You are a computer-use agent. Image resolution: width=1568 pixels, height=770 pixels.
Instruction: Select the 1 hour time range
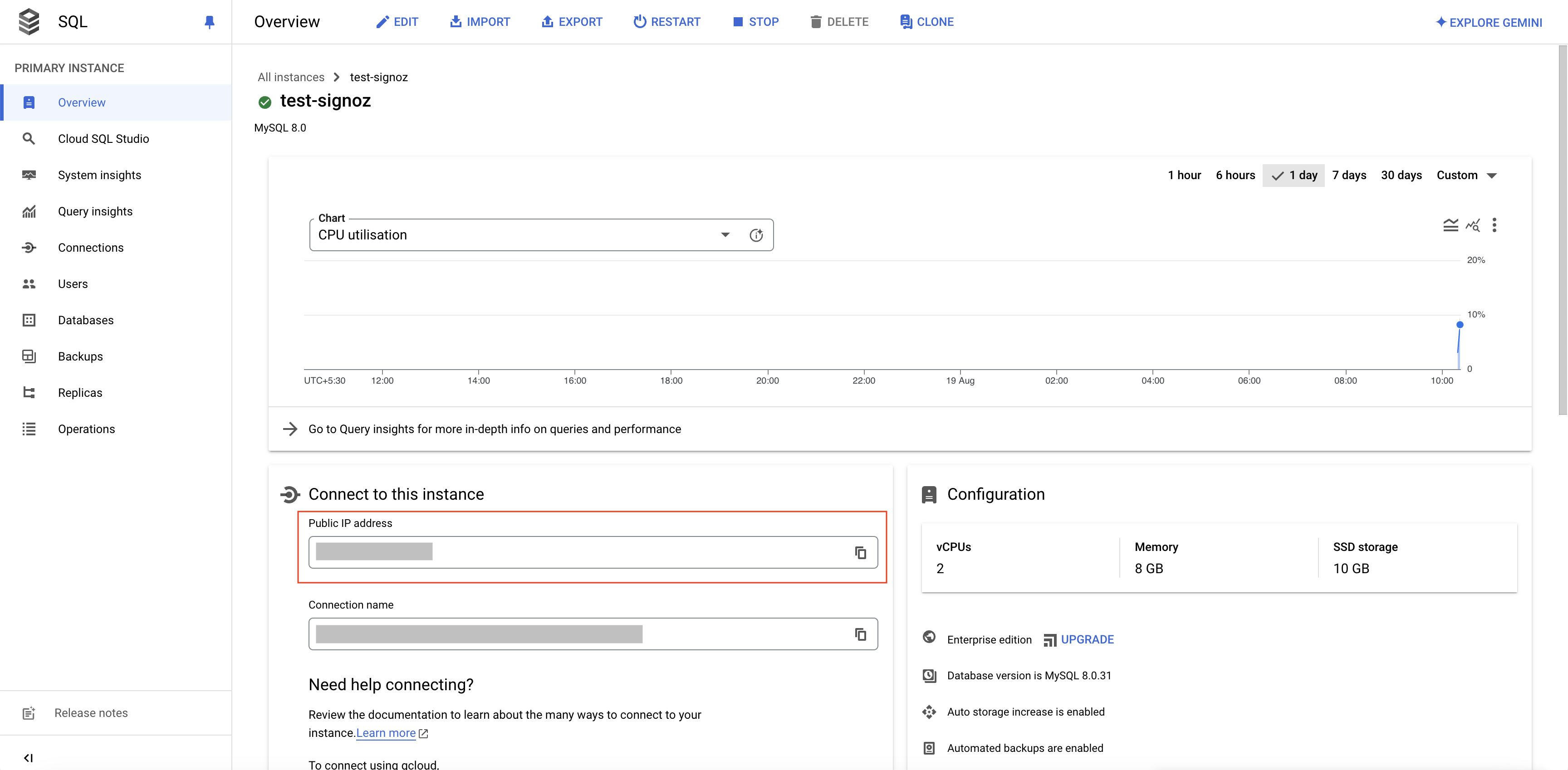click(x=1184, y=175)
